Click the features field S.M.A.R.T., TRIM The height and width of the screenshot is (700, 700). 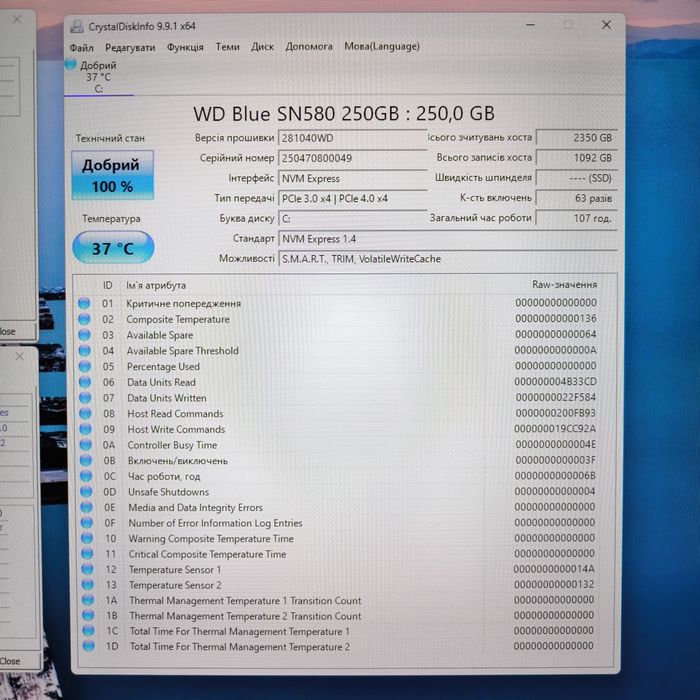(447, 259)
